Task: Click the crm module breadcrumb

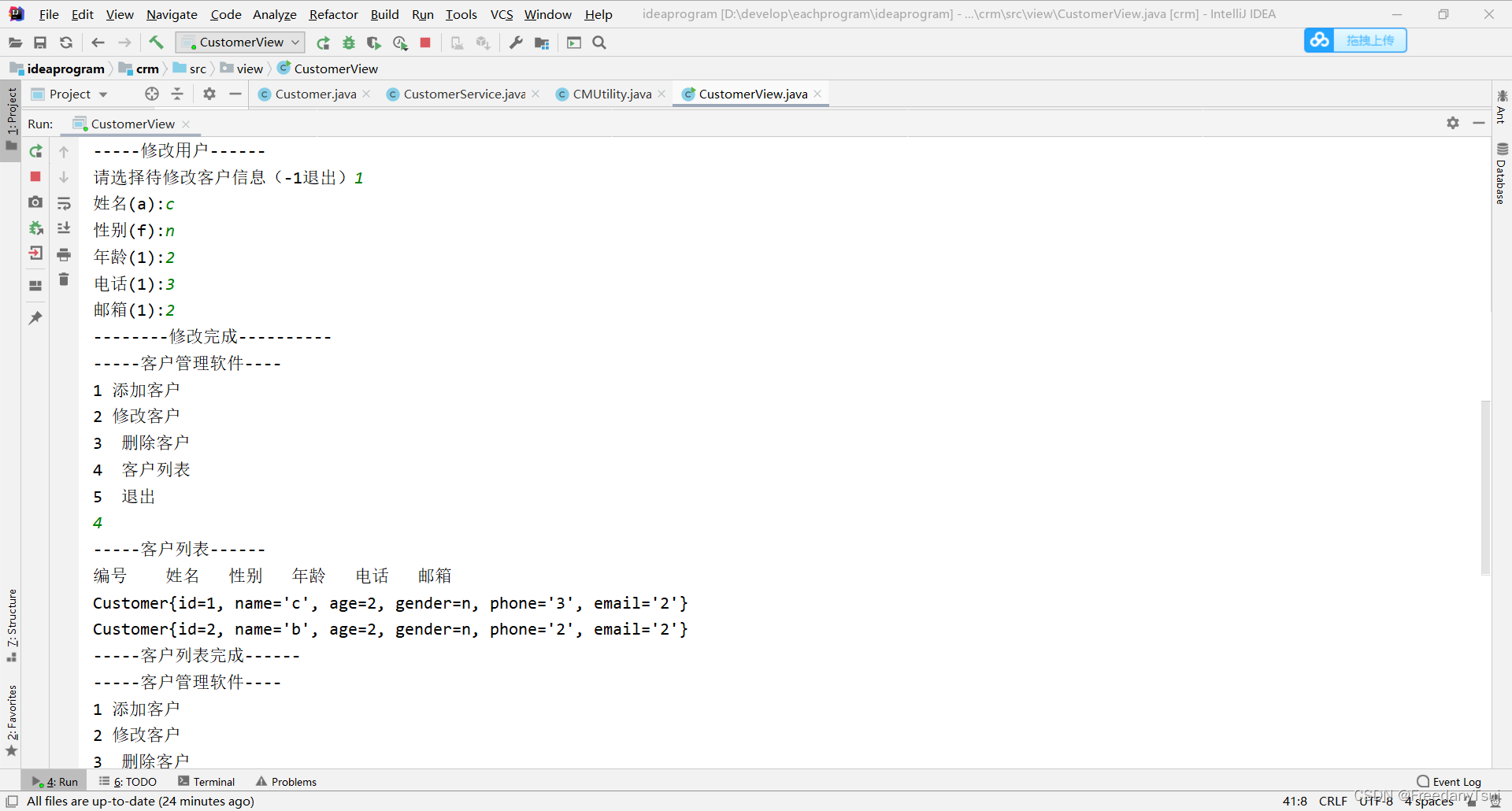Action: click(139, 69)
